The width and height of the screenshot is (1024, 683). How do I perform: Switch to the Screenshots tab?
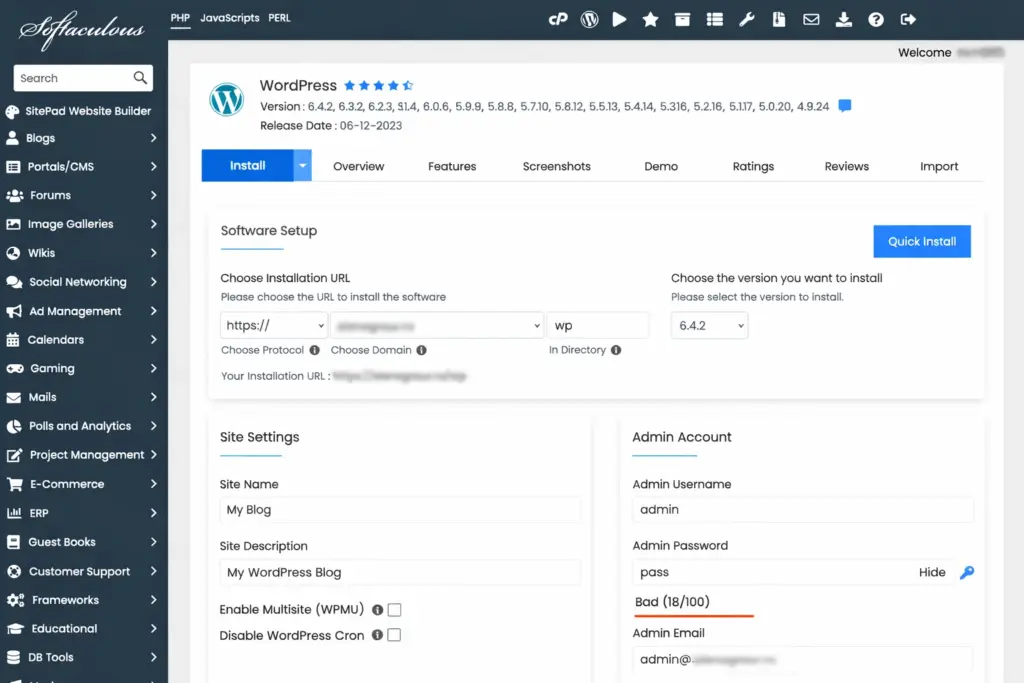556,166
